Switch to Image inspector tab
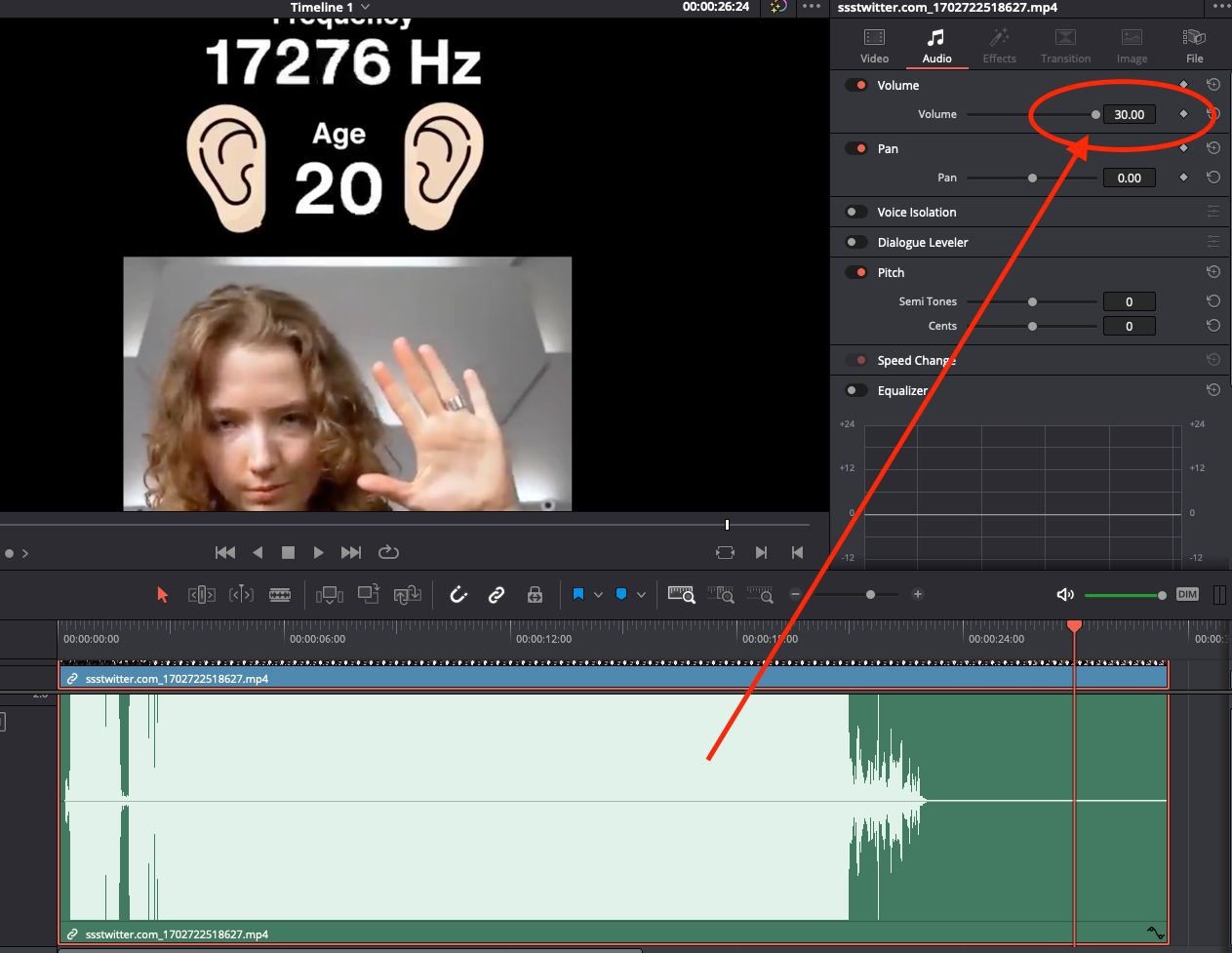Image resolution: width=1232 pixels, height=953 pixels. pos(1132,46)
